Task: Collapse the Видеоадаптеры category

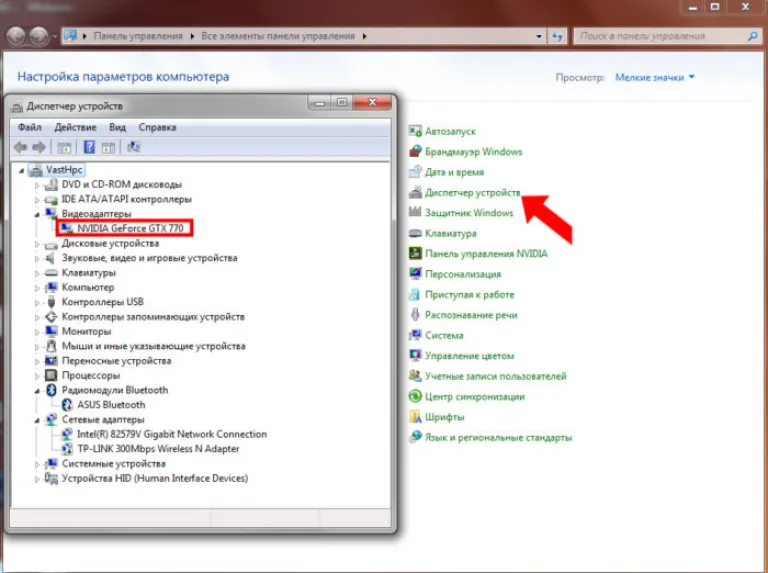Action: coord(37,215)
